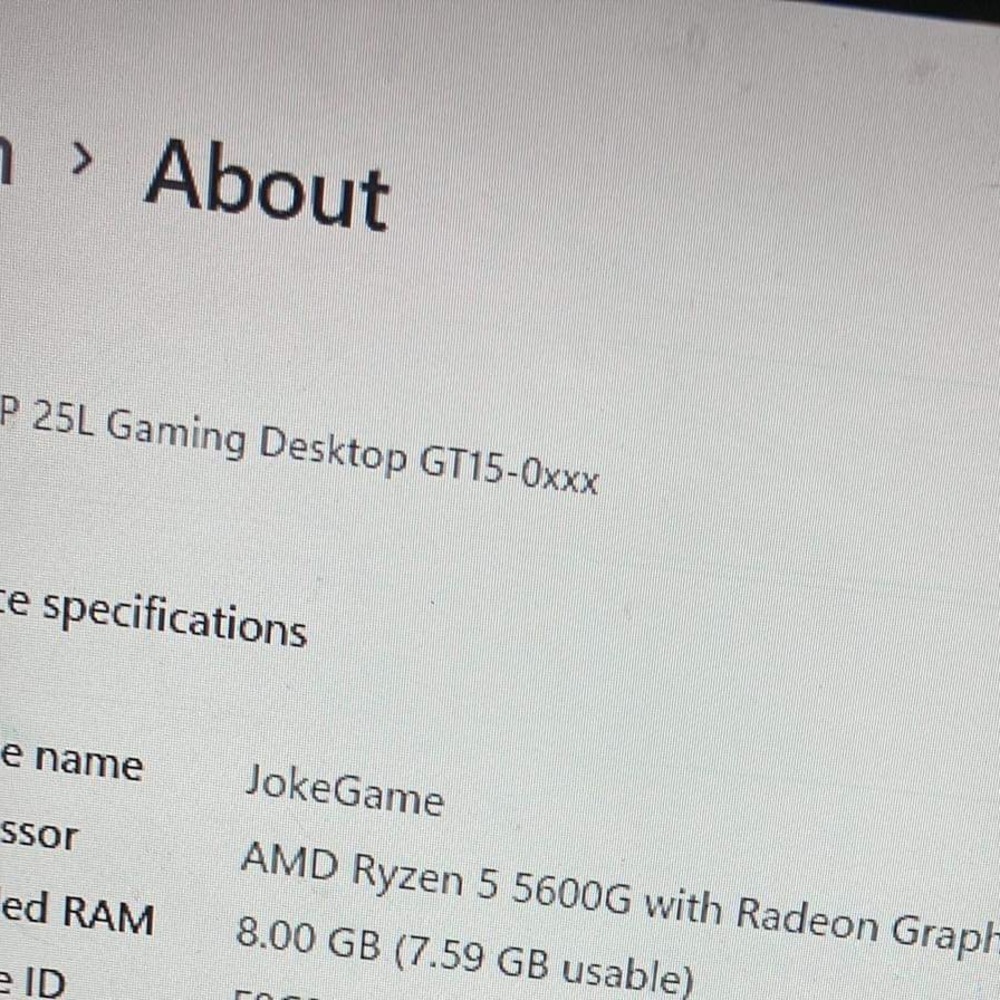Image resolution: width=1000 pixels, height=1000 pixels.
Task: Select the Processor row label
Action: (38, 834)
